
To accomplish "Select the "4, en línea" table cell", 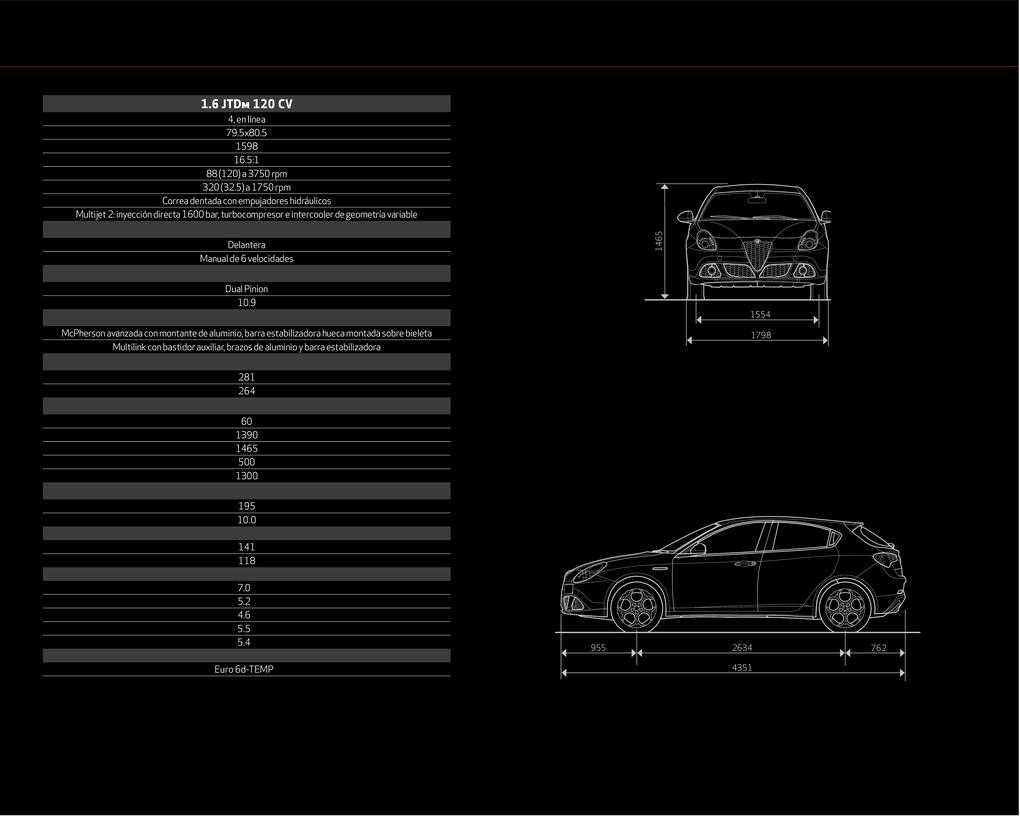I will [247, 119].
